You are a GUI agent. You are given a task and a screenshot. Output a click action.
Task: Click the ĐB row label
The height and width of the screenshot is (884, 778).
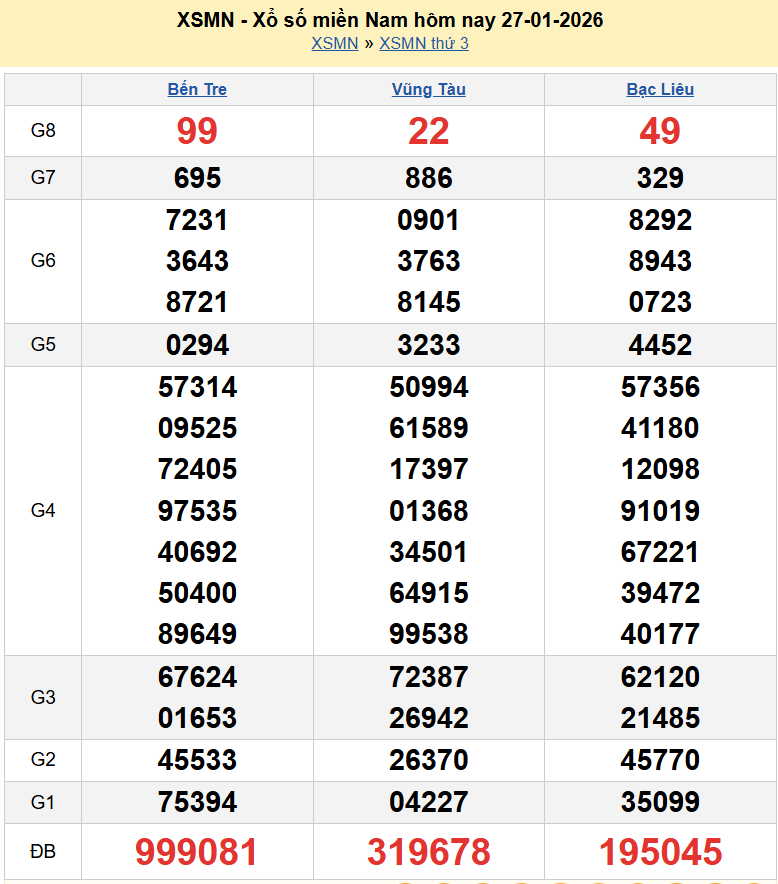click(x=43, y=852)
